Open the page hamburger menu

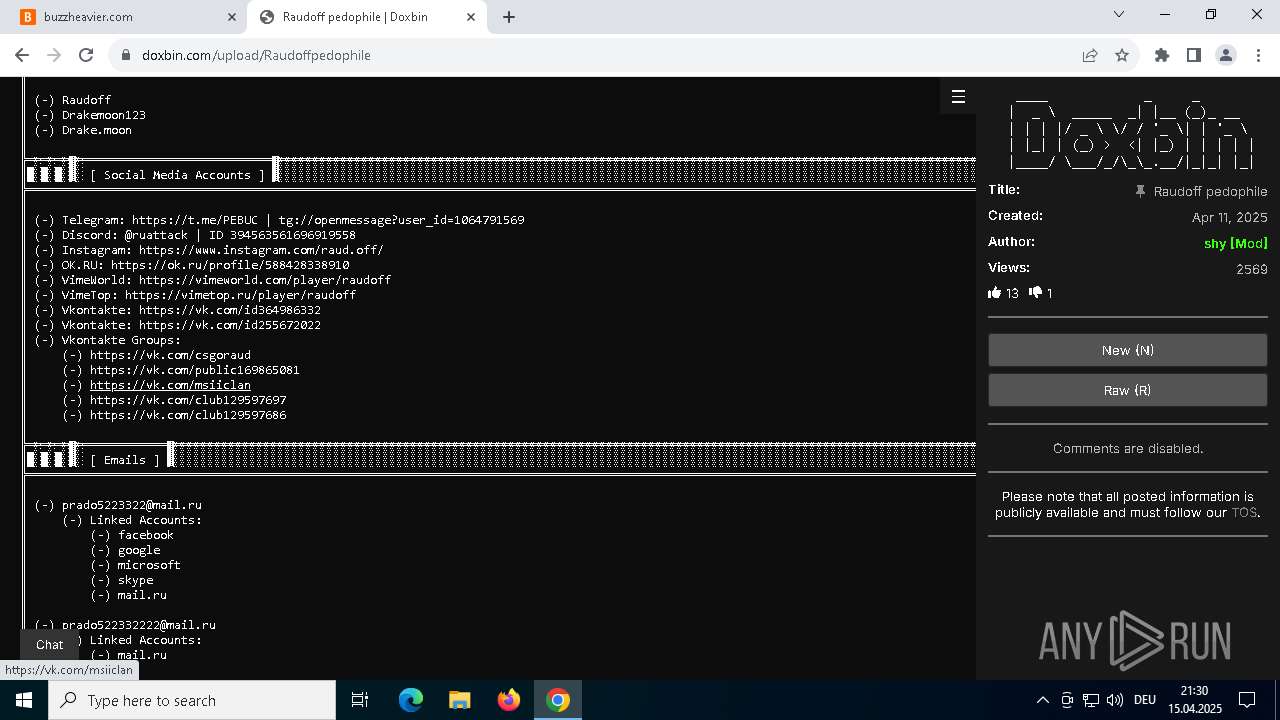[x=958, y=96]
